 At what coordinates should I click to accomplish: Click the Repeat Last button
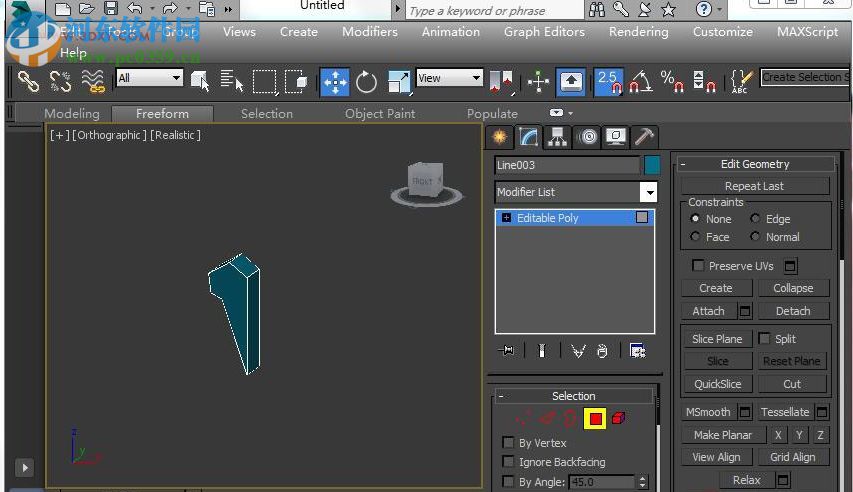[x=755, y=186]
